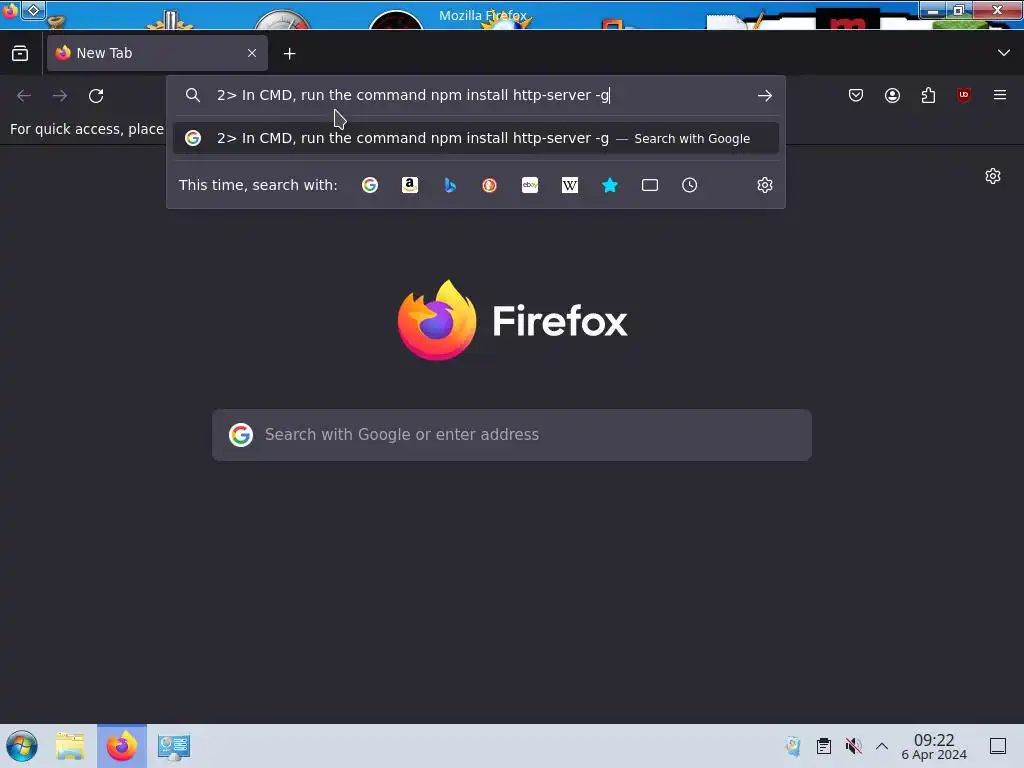Open a new tab with plus button
The width and height of the screenshot is (1024, 768).
coord(289,54)
